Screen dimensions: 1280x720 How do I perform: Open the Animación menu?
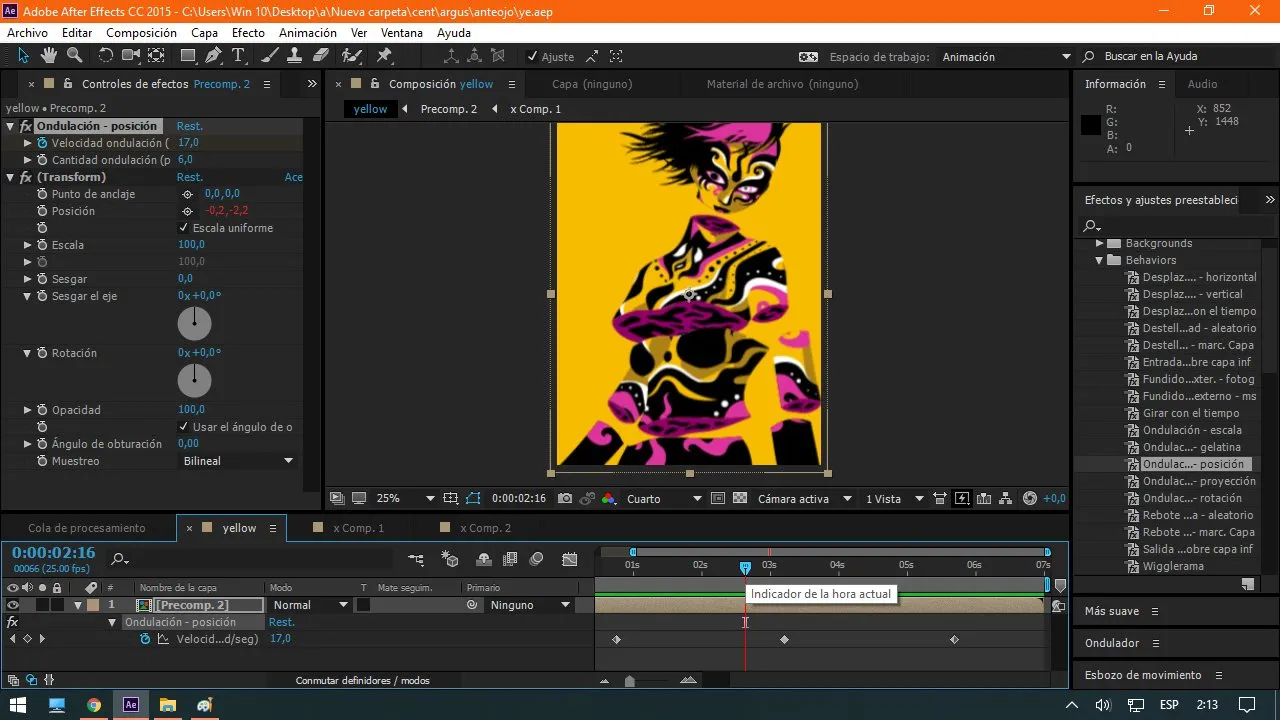(x=307, y=33)
